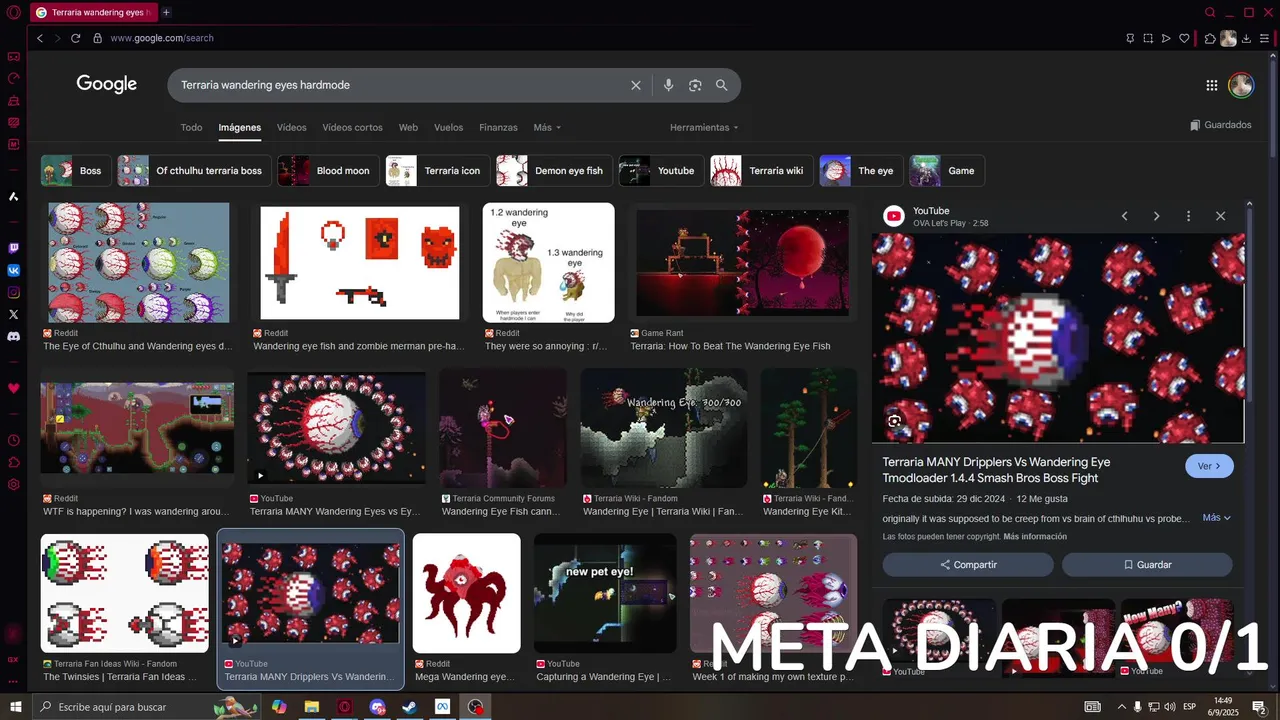Switch to the Videos search tab
Screen dimensions: 1280x720
click(x=292, y=128)
